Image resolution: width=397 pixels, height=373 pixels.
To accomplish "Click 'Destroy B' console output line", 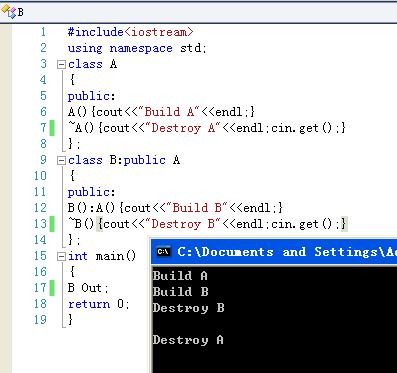I will click(188, 308).
